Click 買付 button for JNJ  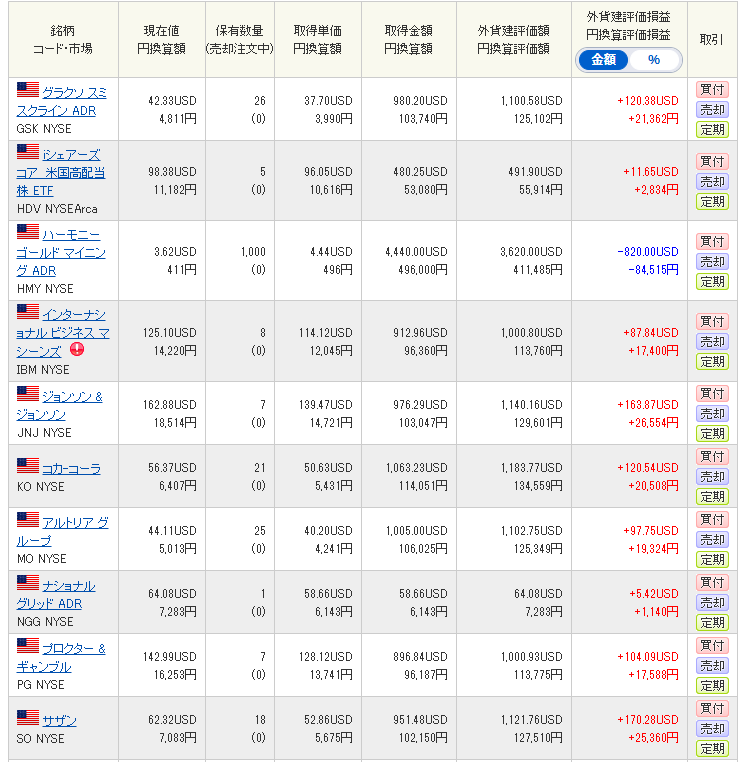tap(712, 394)
